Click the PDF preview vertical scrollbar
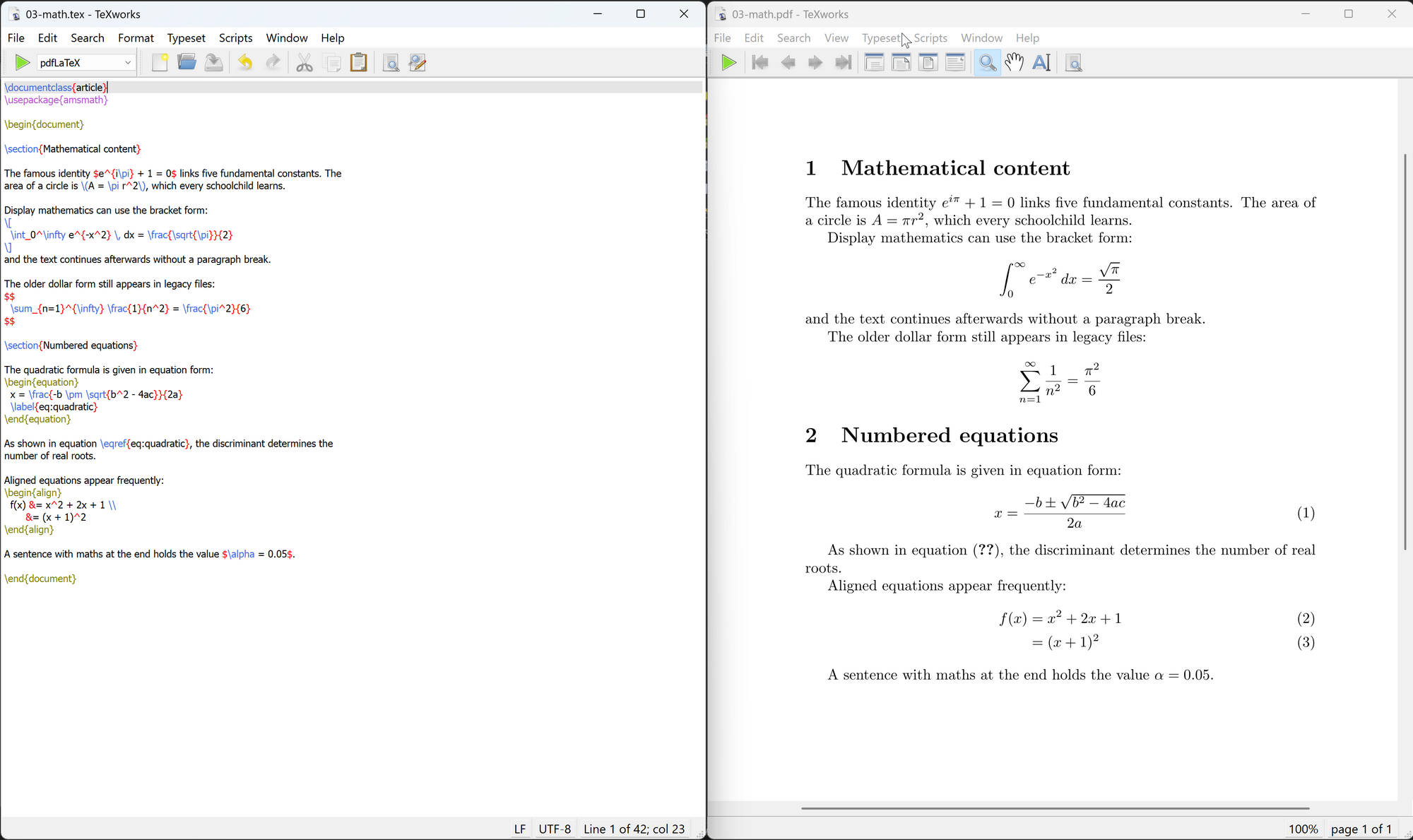The height and width of the screenshot is (840, 1413). coord(1405,351)
